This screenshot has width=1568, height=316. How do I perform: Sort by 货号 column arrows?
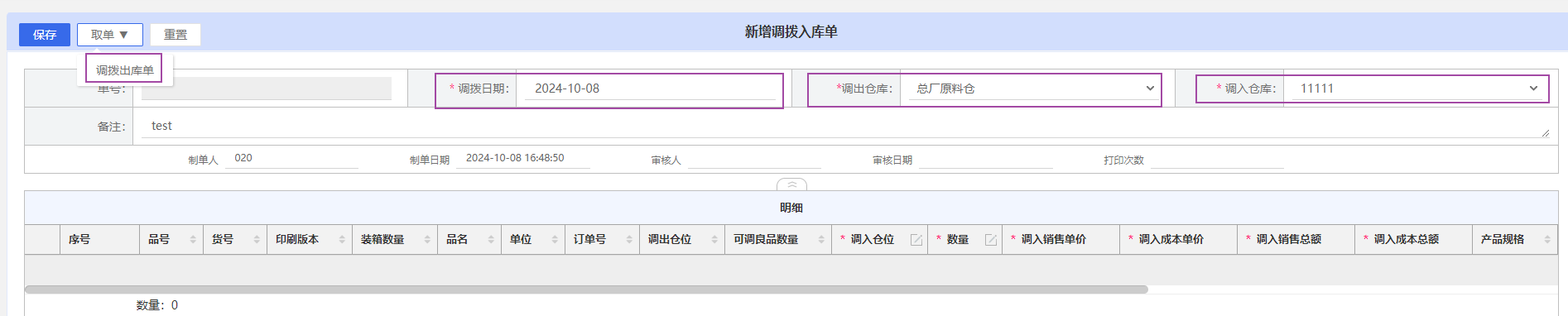(x=257, y=240)
